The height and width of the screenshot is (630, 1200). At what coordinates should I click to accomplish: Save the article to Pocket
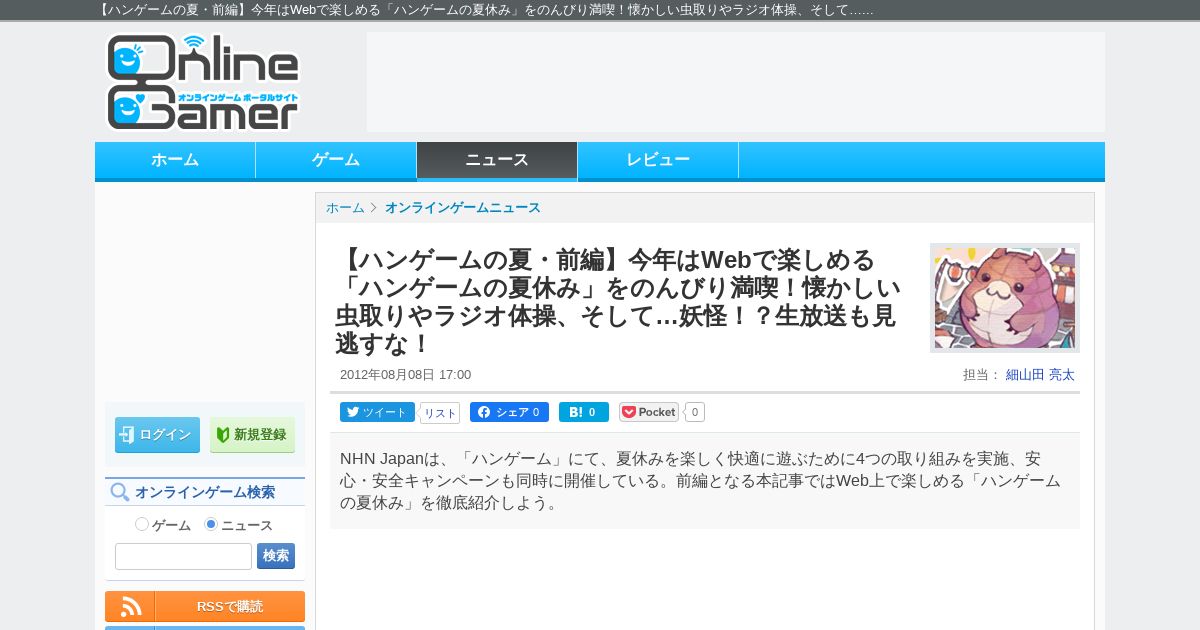tap(649, 412)
